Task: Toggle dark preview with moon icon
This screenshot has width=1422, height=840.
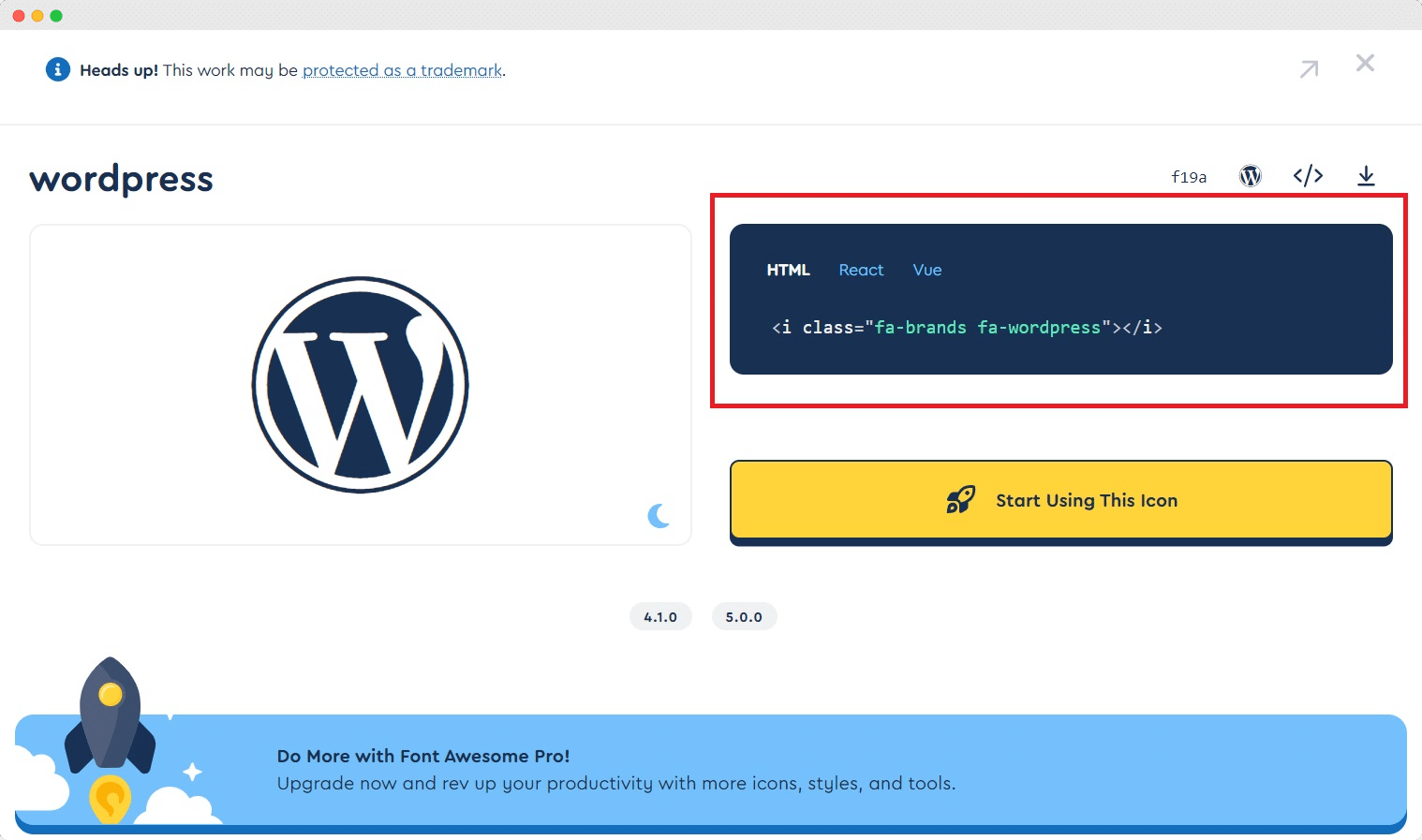Action: 659,516
